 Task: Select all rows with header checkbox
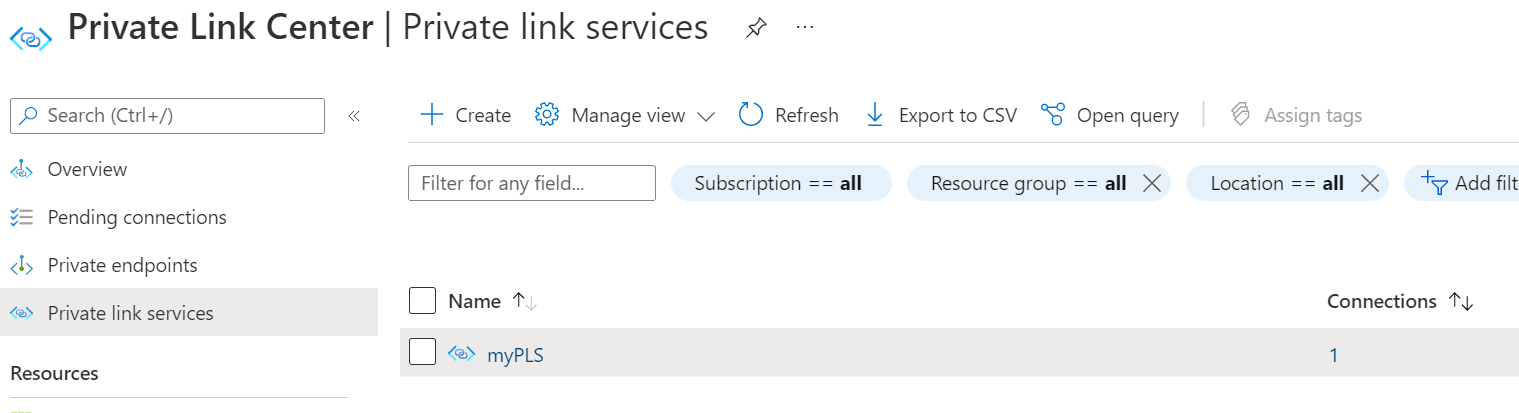[423, 301]
